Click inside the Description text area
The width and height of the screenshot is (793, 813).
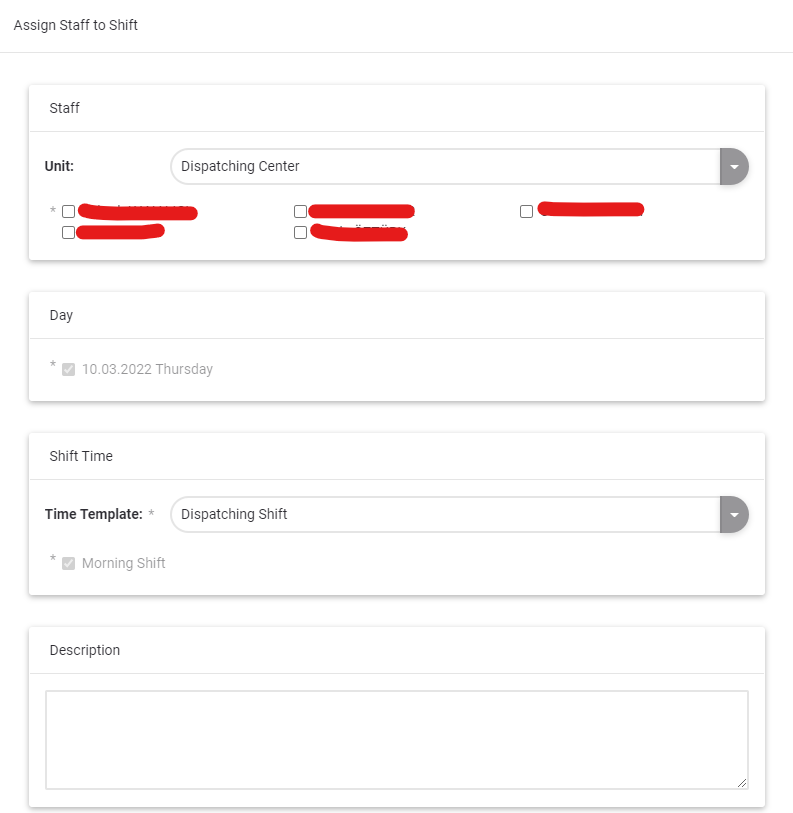tap(396, 740)
